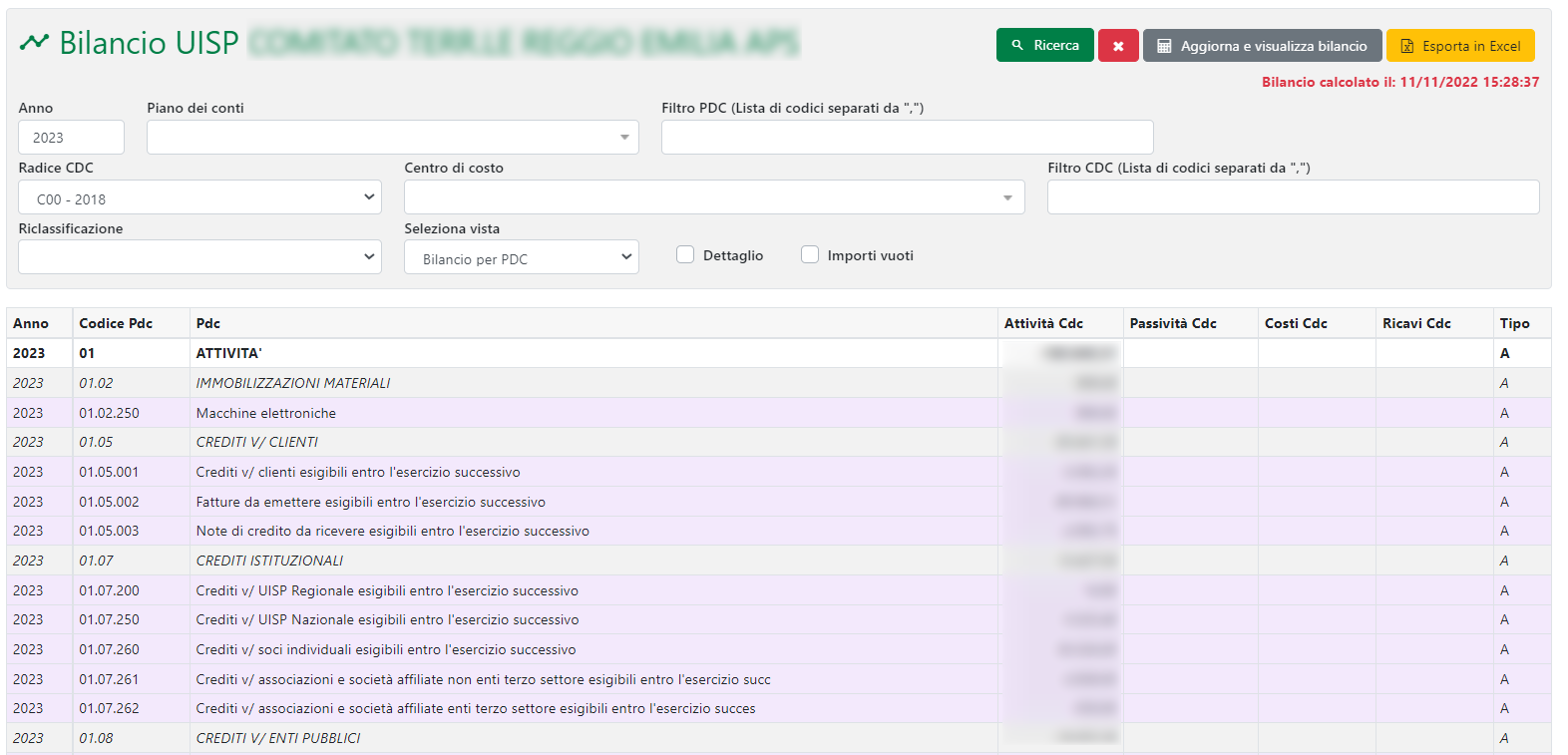The height and width of the screenshot is (755, 1568).
Task: Focus the Filtro PDC codes field
Action: [x=907, y=138]
